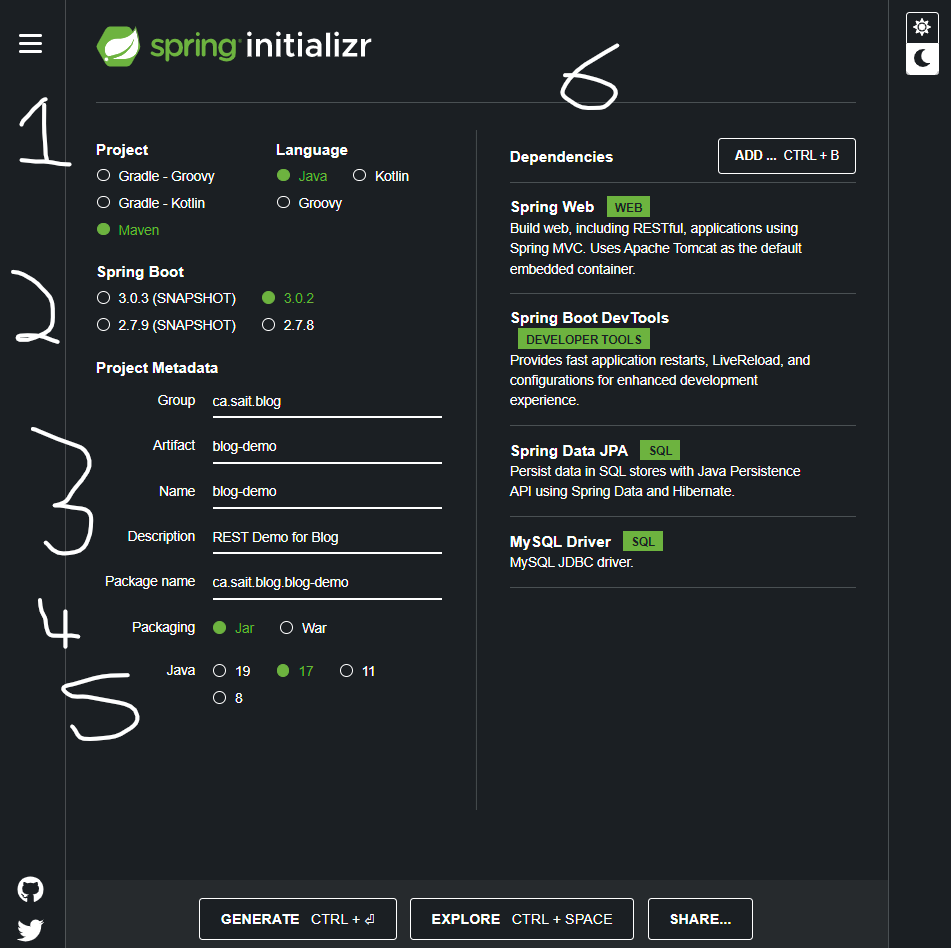Viewport: 951px width, 948px height.
Task: Click the Spring Boot section heading
Action: [x=140, y=272]
